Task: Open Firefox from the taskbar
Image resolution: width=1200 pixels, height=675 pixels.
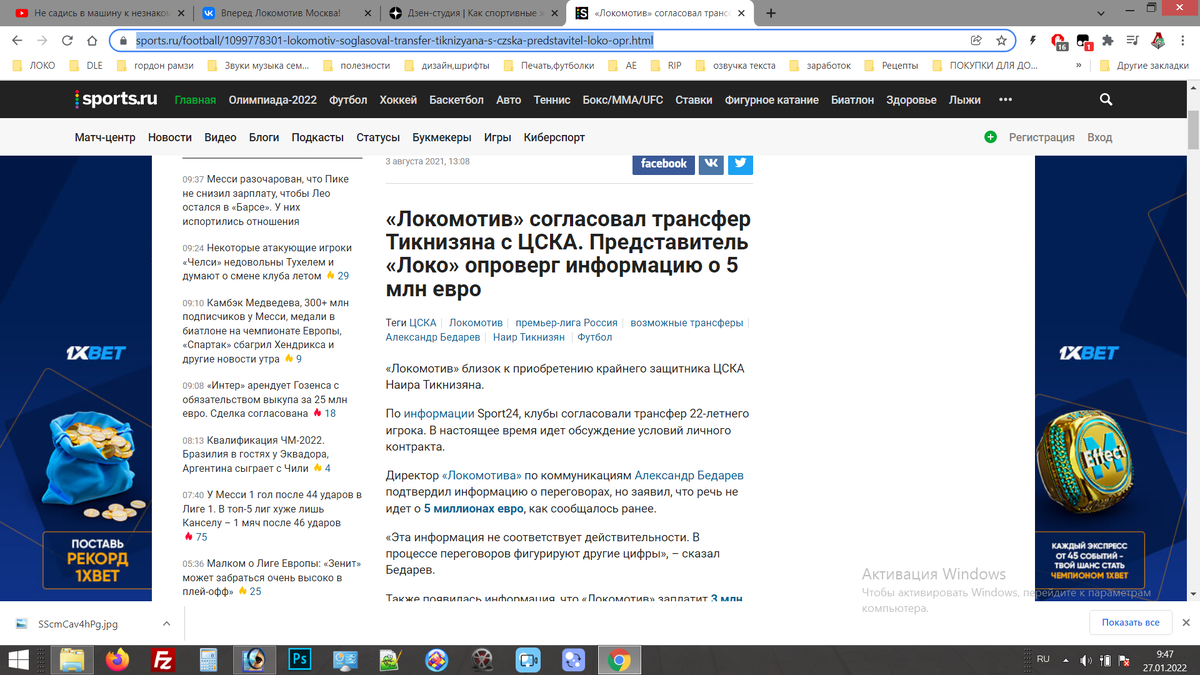Action: (117, 660)
